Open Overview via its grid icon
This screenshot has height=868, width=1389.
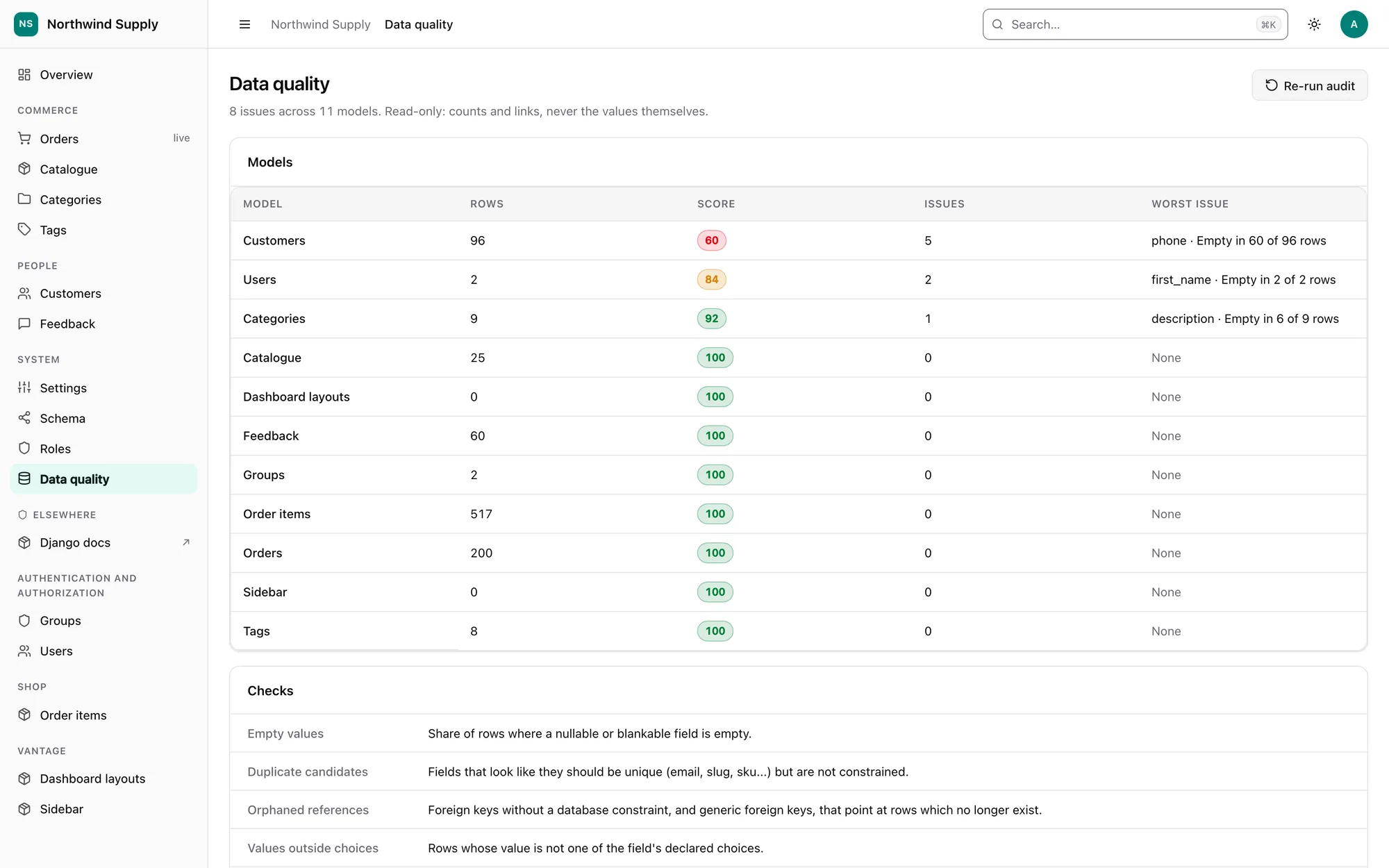[x=24, y=74]
